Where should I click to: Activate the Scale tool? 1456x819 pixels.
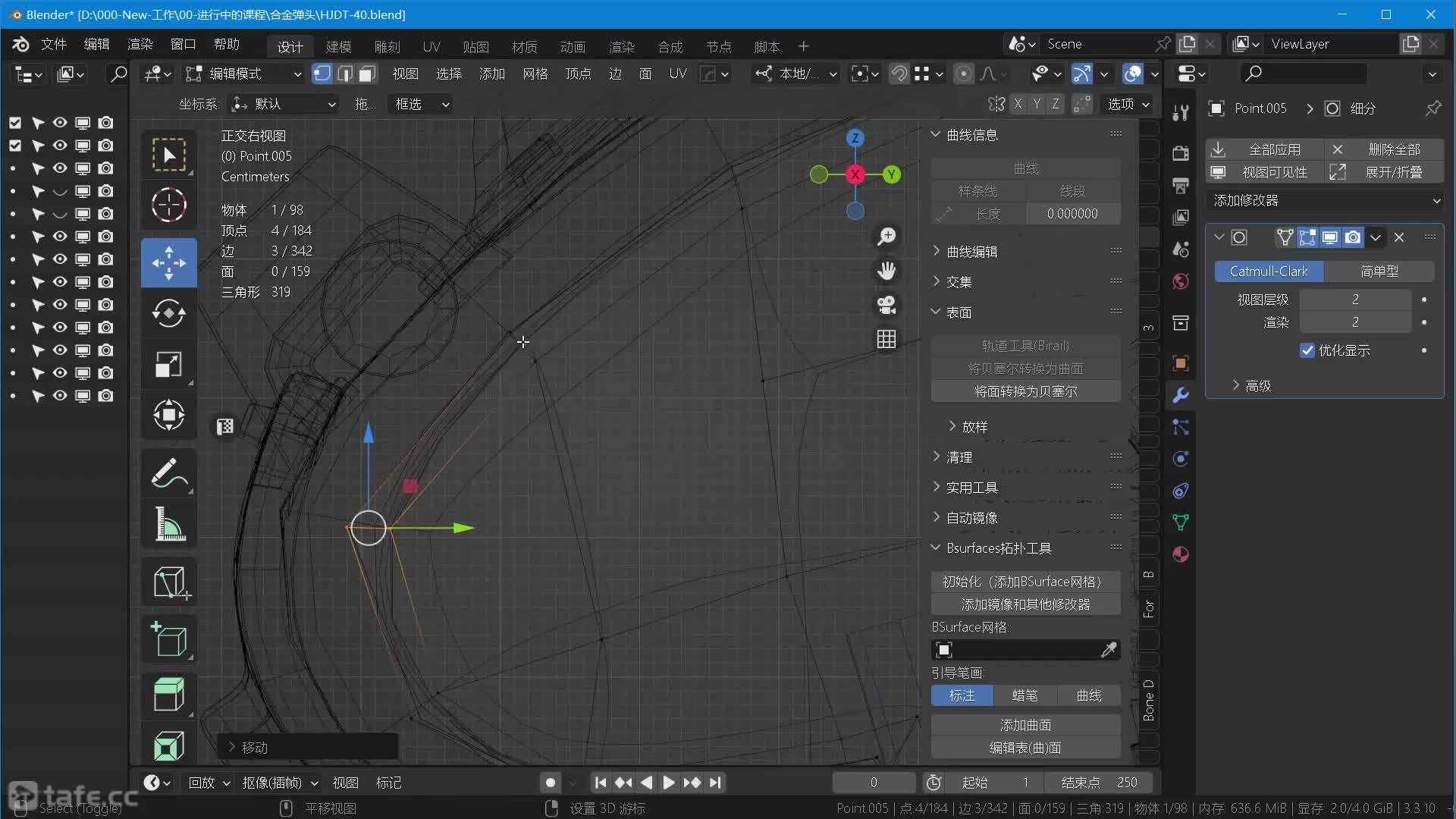click(x=168, y=365)
